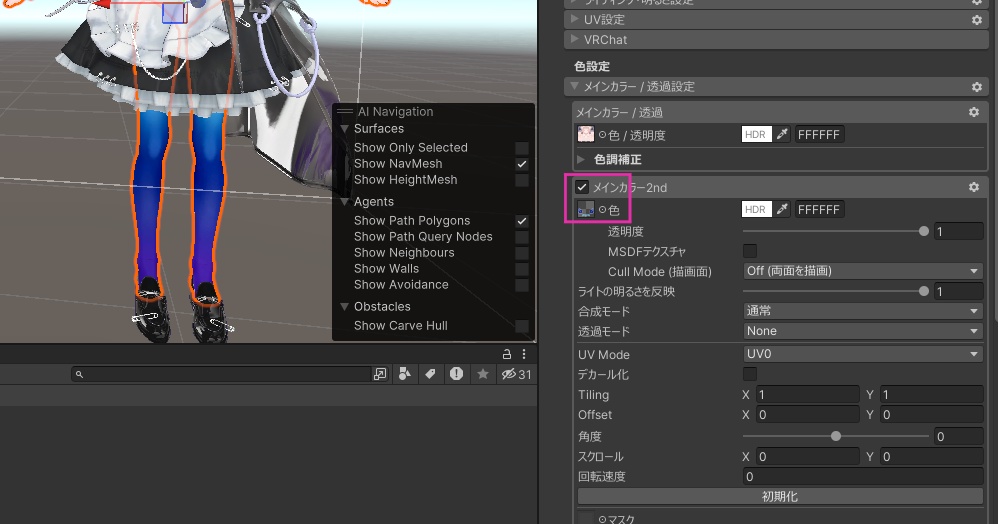
Task: Filter project search by label tag
Action: pos(431,374)
